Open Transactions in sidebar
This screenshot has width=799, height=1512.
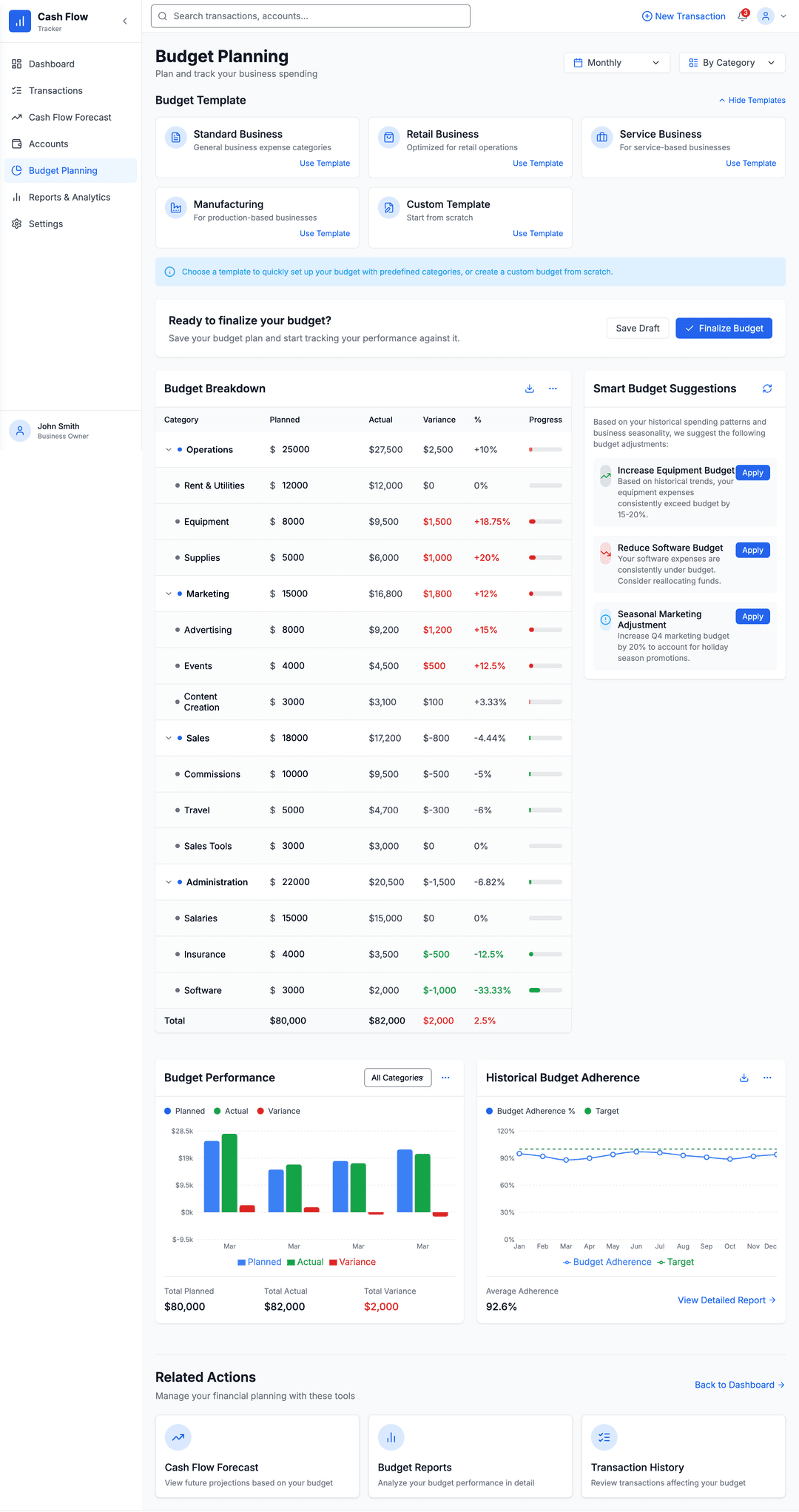[71, 91]
